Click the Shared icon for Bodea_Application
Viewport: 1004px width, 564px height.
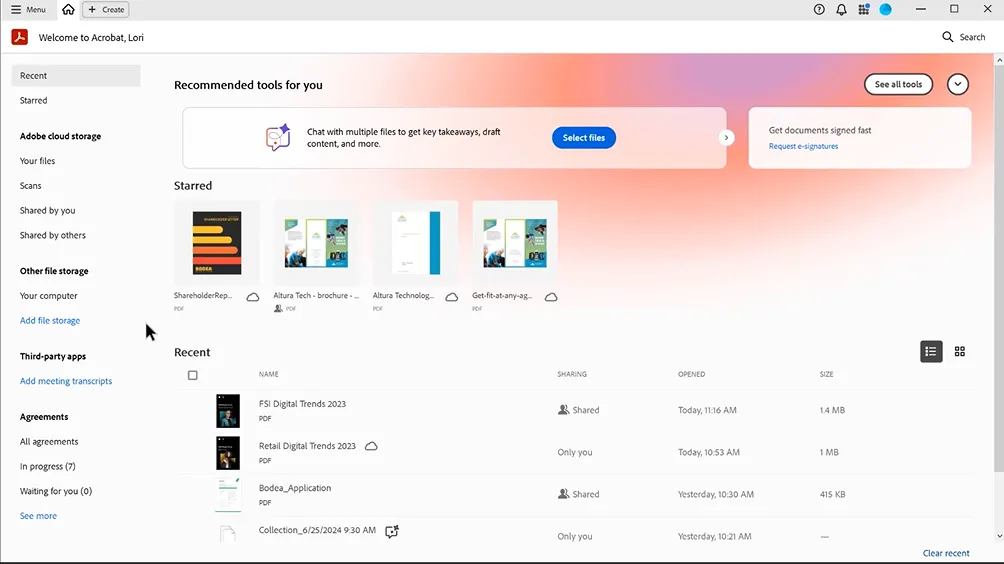(x=563, y=494)
